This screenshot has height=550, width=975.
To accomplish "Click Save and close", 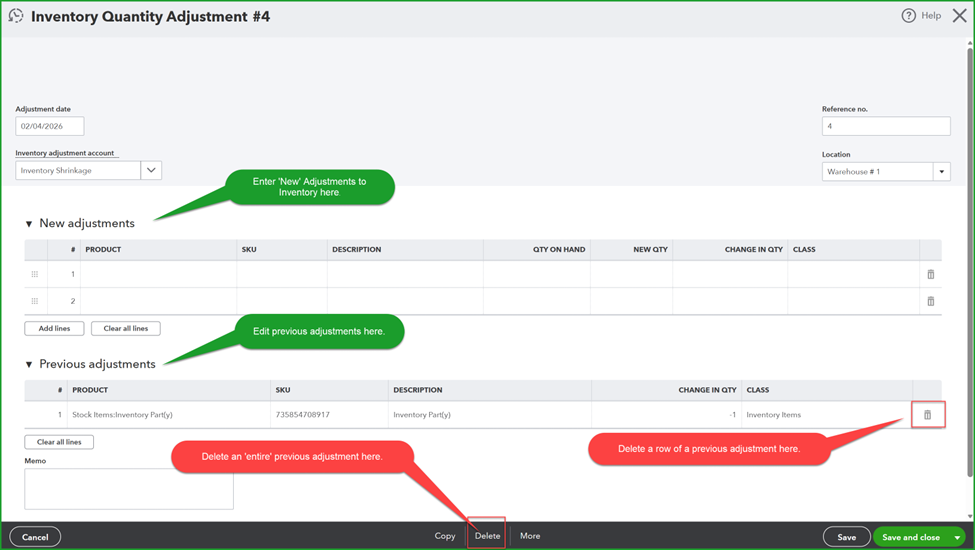I will tap(911, 537).
